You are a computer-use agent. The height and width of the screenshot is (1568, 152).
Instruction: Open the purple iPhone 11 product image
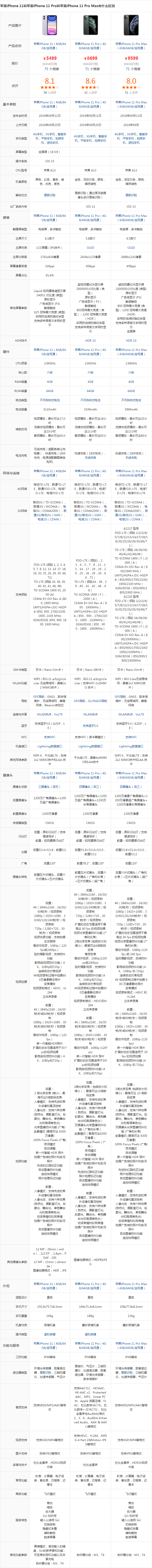(49, 25)
